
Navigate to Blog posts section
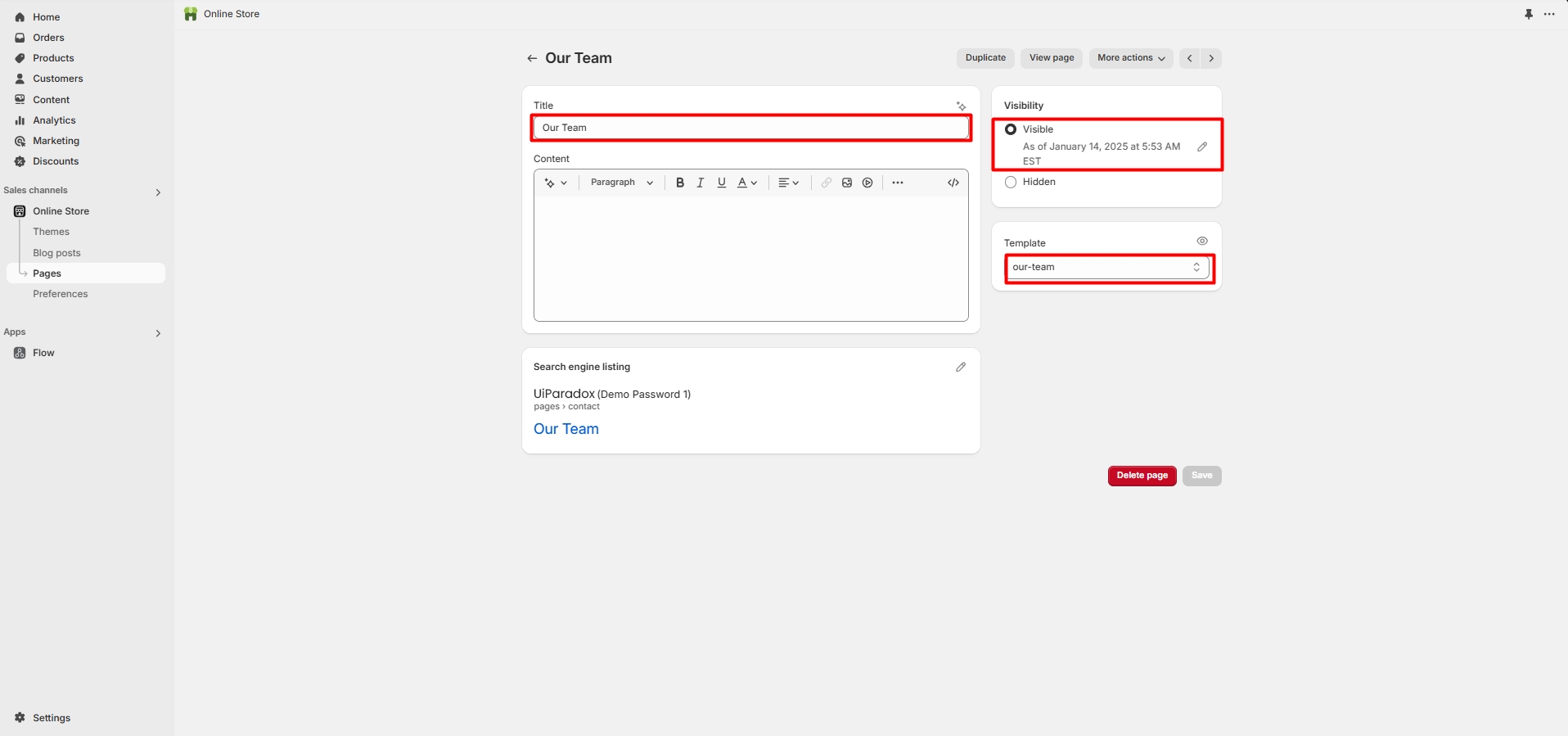[56, 253]
